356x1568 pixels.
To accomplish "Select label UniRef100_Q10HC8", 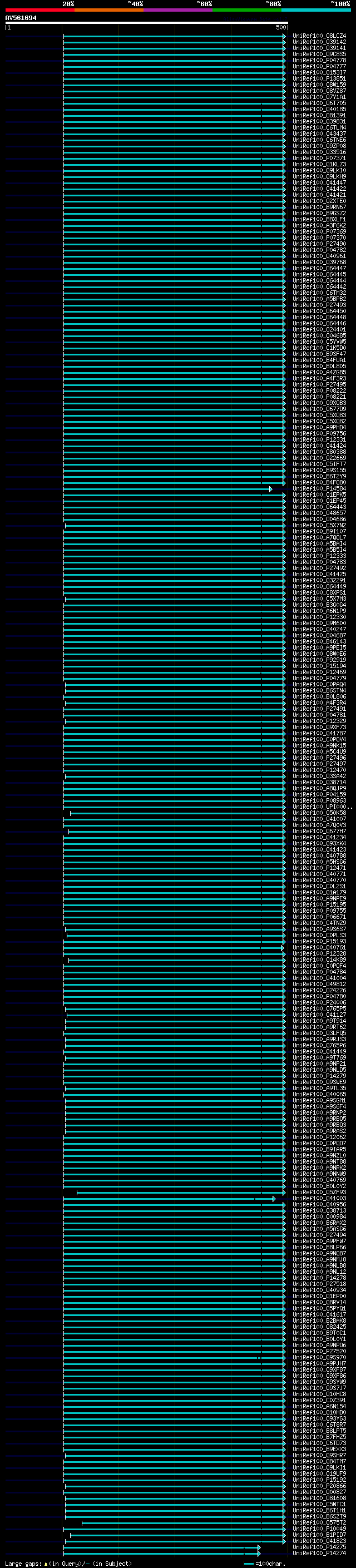I will pyautogui.click(x=319, y=1393).
